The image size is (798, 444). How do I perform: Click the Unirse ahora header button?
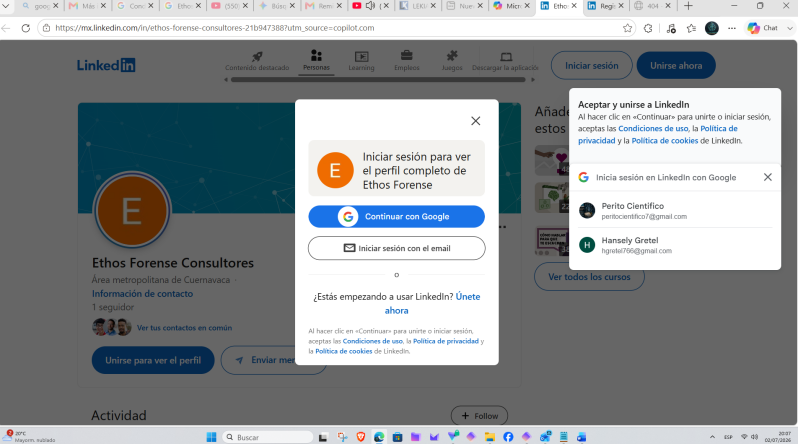676,66
